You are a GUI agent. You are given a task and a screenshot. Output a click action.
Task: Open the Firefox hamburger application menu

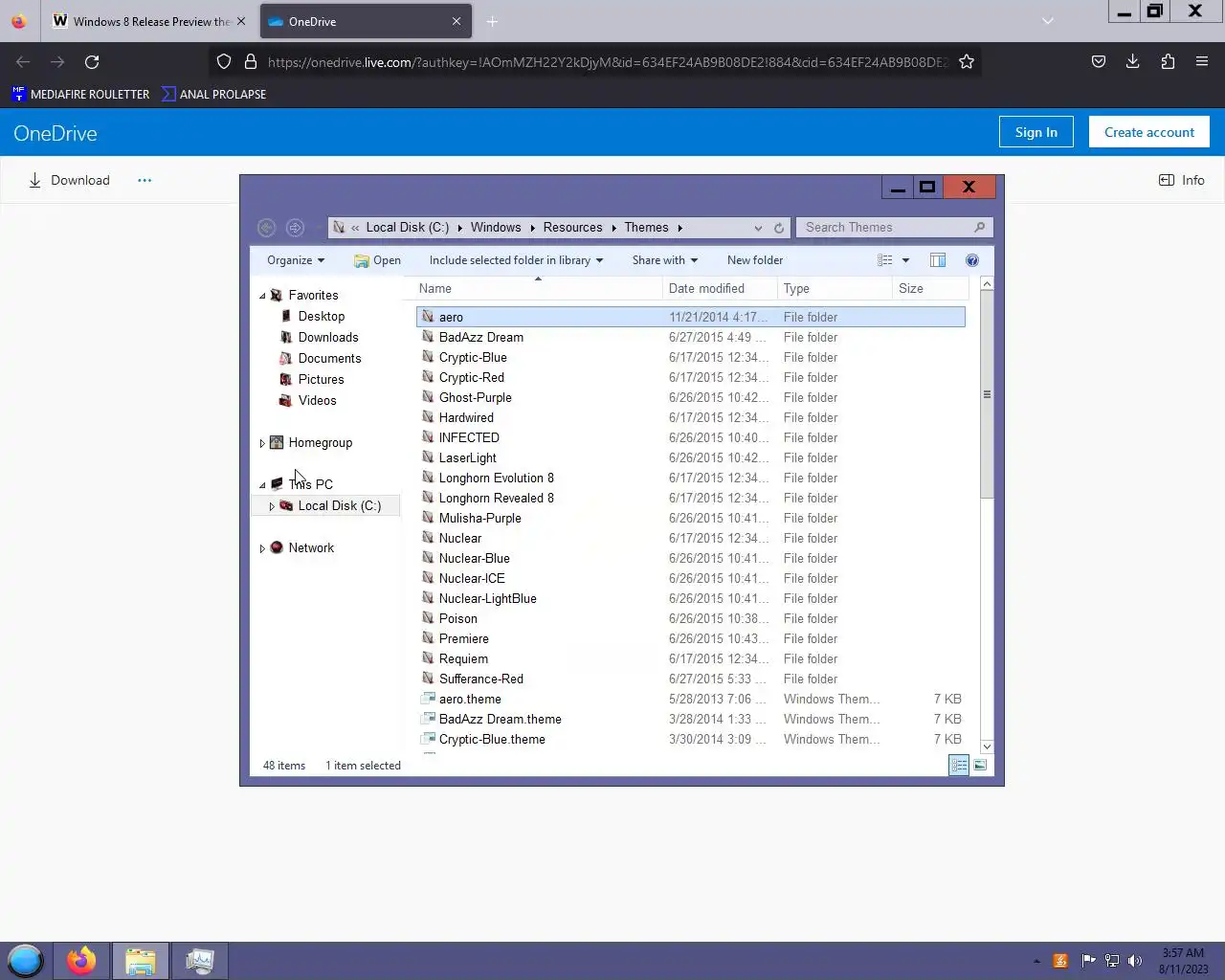[x=1202, y=62]
